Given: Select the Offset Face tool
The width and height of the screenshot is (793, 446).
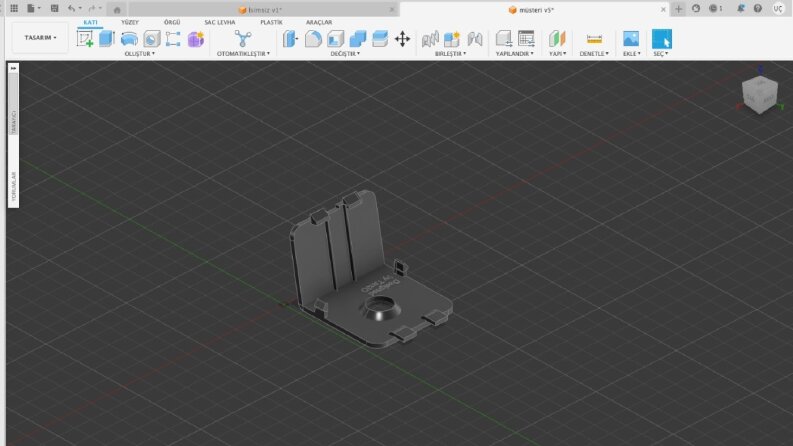Looking at the screenshot, I should 380,39.
